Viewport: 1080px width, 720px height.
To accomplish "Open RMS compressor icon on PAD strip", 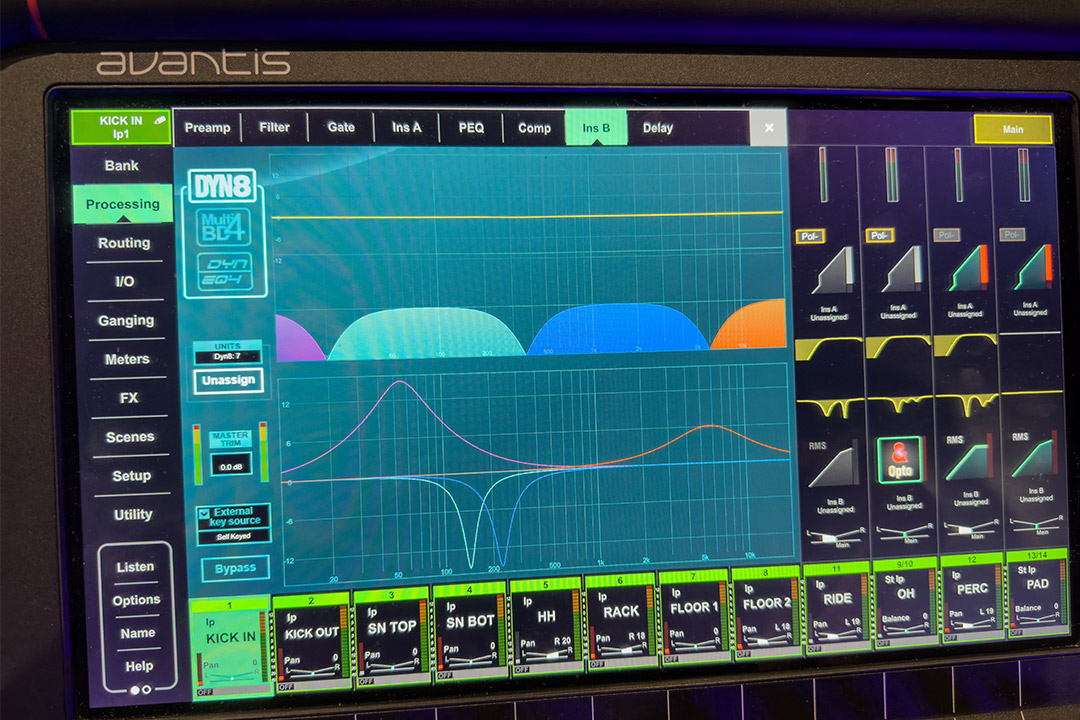I will pos(1032,455).
